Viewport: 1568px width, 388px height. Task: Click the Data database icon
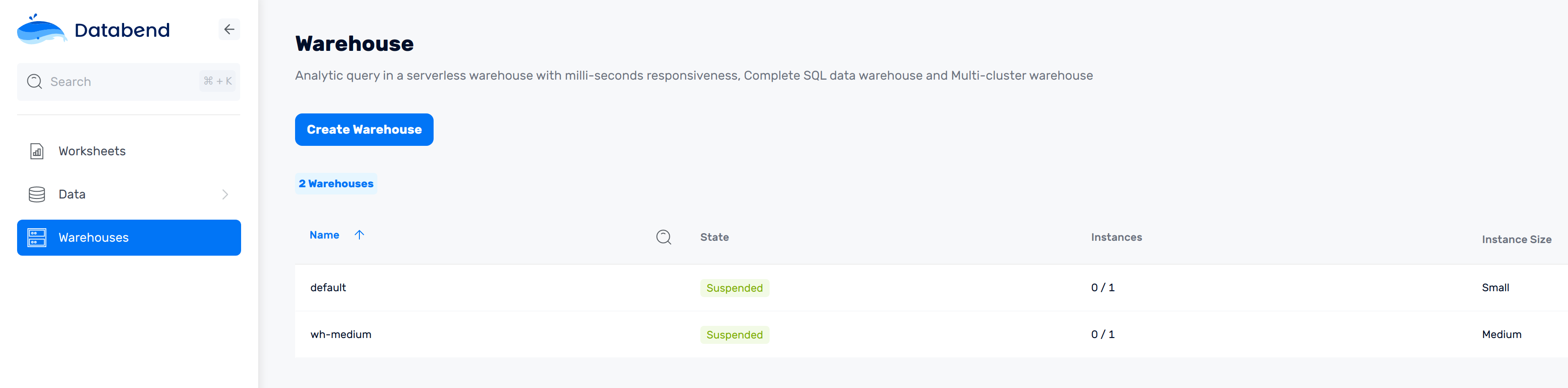[36, 194]
